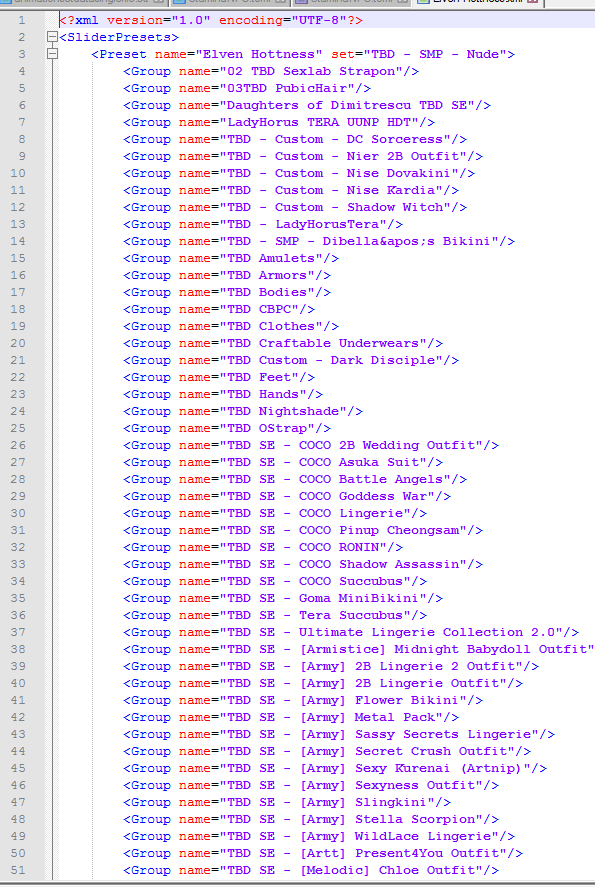595x887 pixels.
Task: Click the "[Army] Sassy Secrets Lingerie" line
Action: (x=339, y=733)
